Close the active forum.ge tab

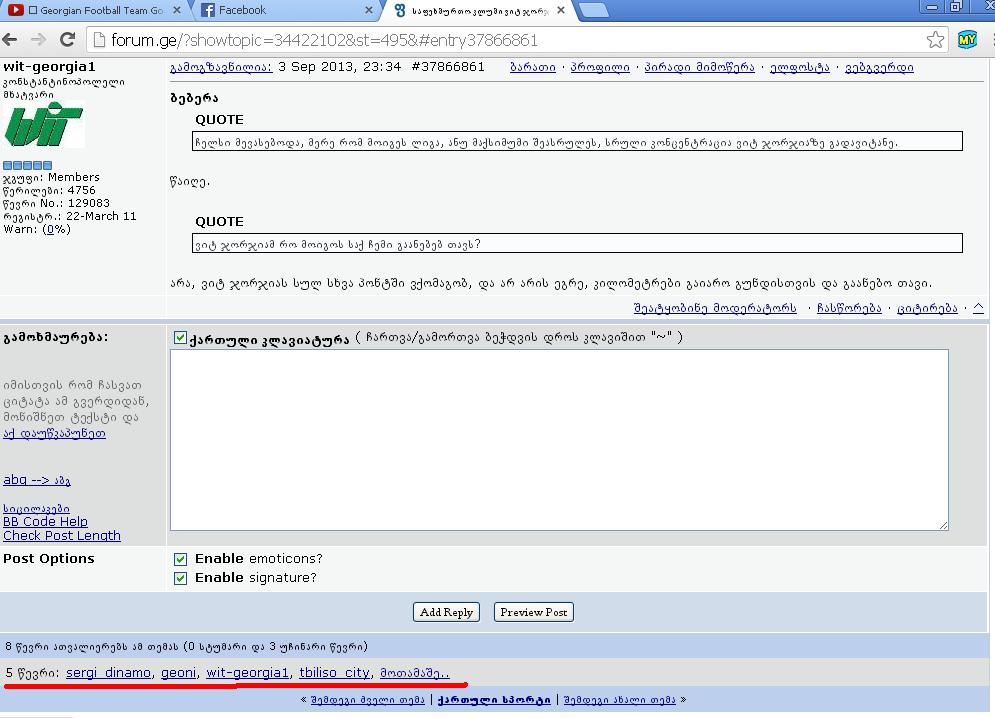point(561,10)
